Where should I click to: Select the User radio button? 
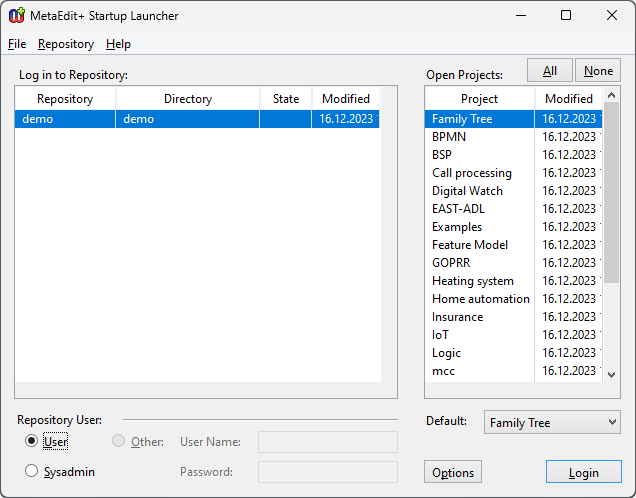(x=32, y=441)
